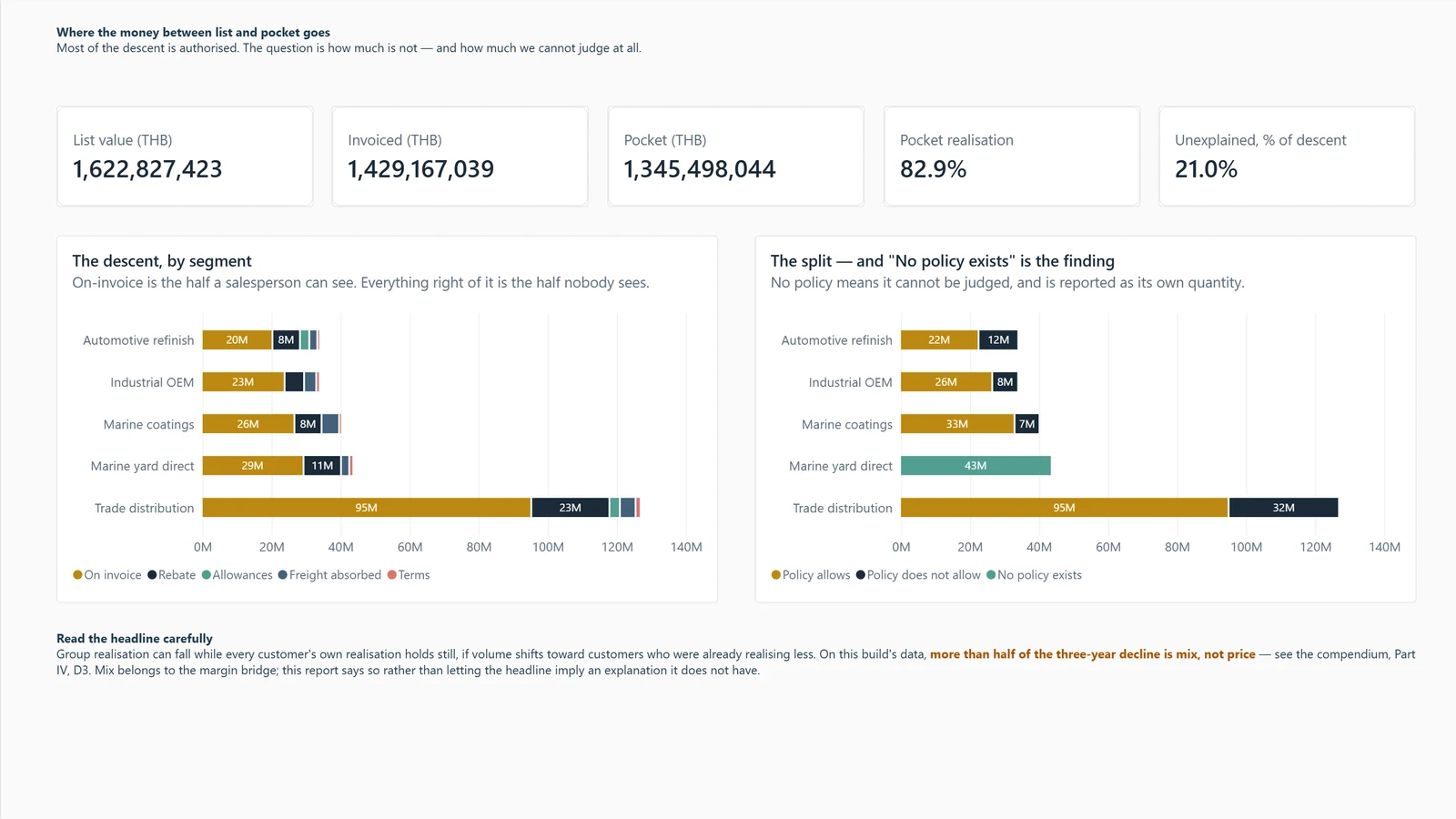Click the 11M Rebate bar for Marine yard direct
Viewport: 1456px width, 819px height.
(x=322, y=466)
